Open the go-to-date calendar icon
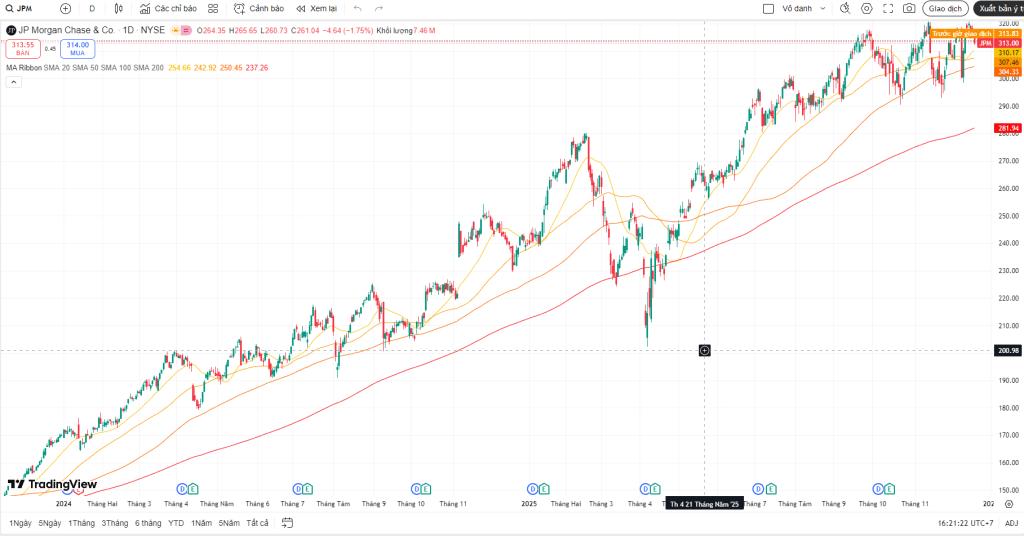Viewport: 1024px width, 536px height. 286,523
